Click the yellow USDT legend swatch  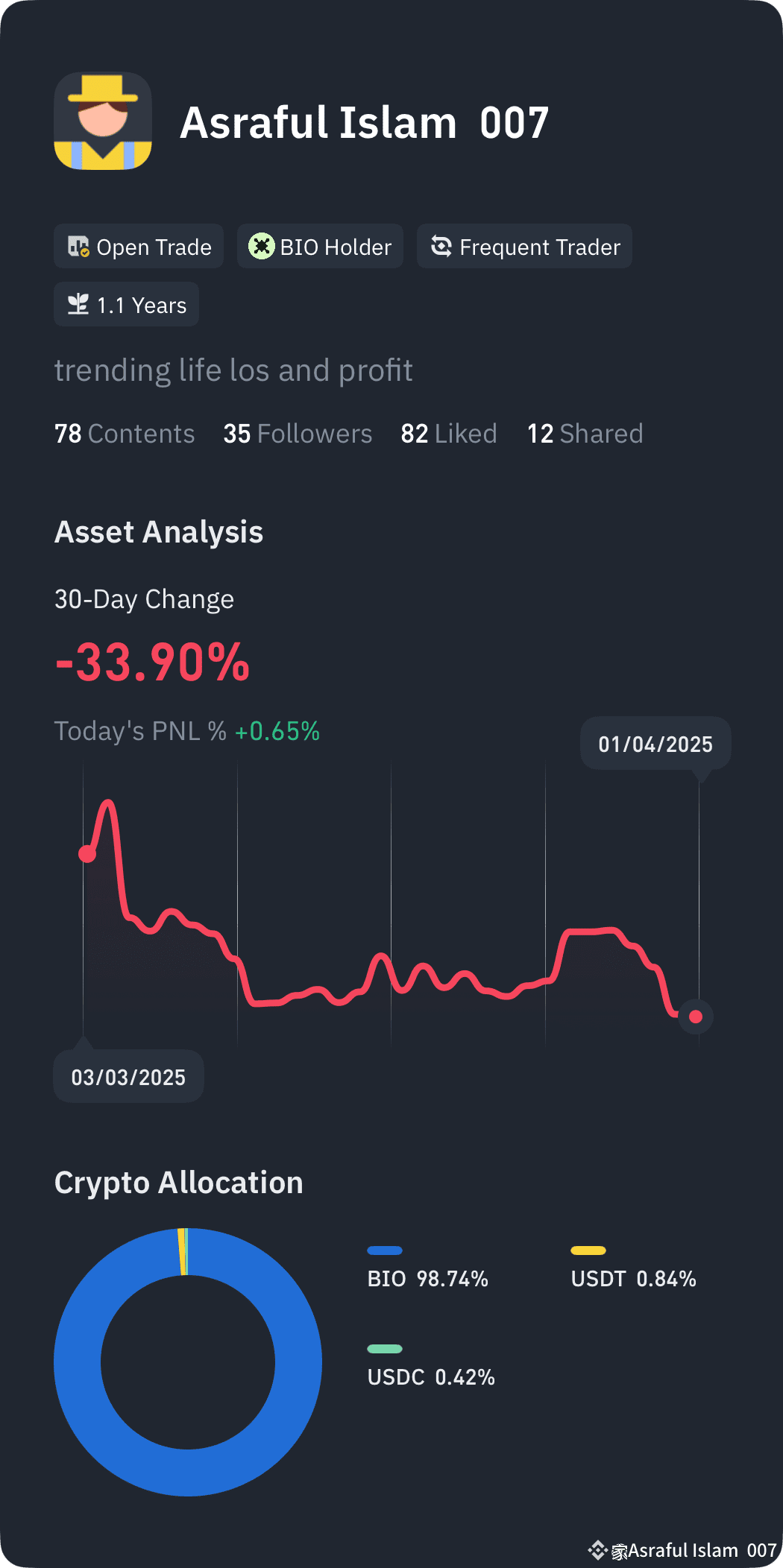pos(588,1251)
